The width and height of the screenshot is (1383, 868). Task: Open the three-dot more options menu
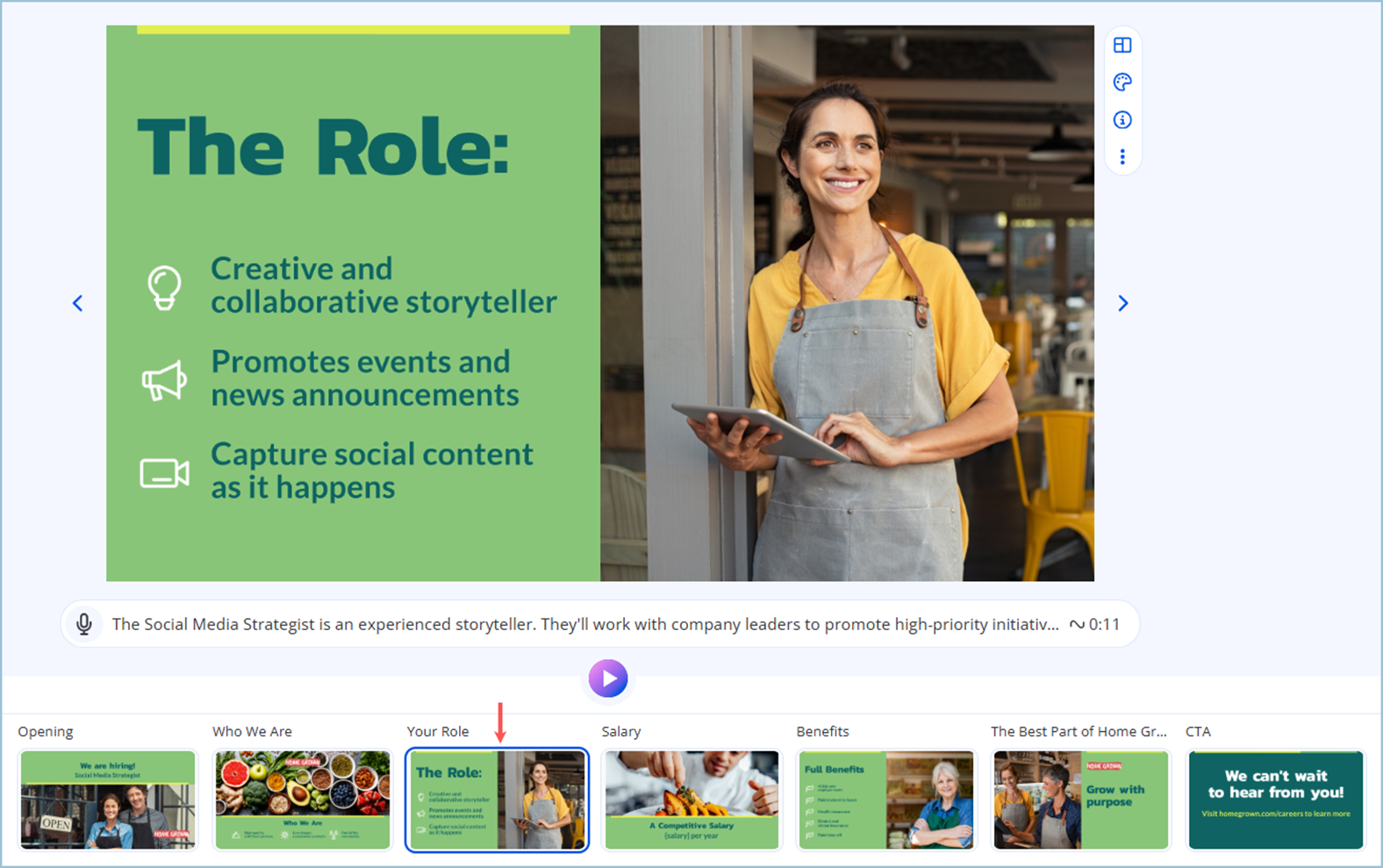click(1122, 157)
